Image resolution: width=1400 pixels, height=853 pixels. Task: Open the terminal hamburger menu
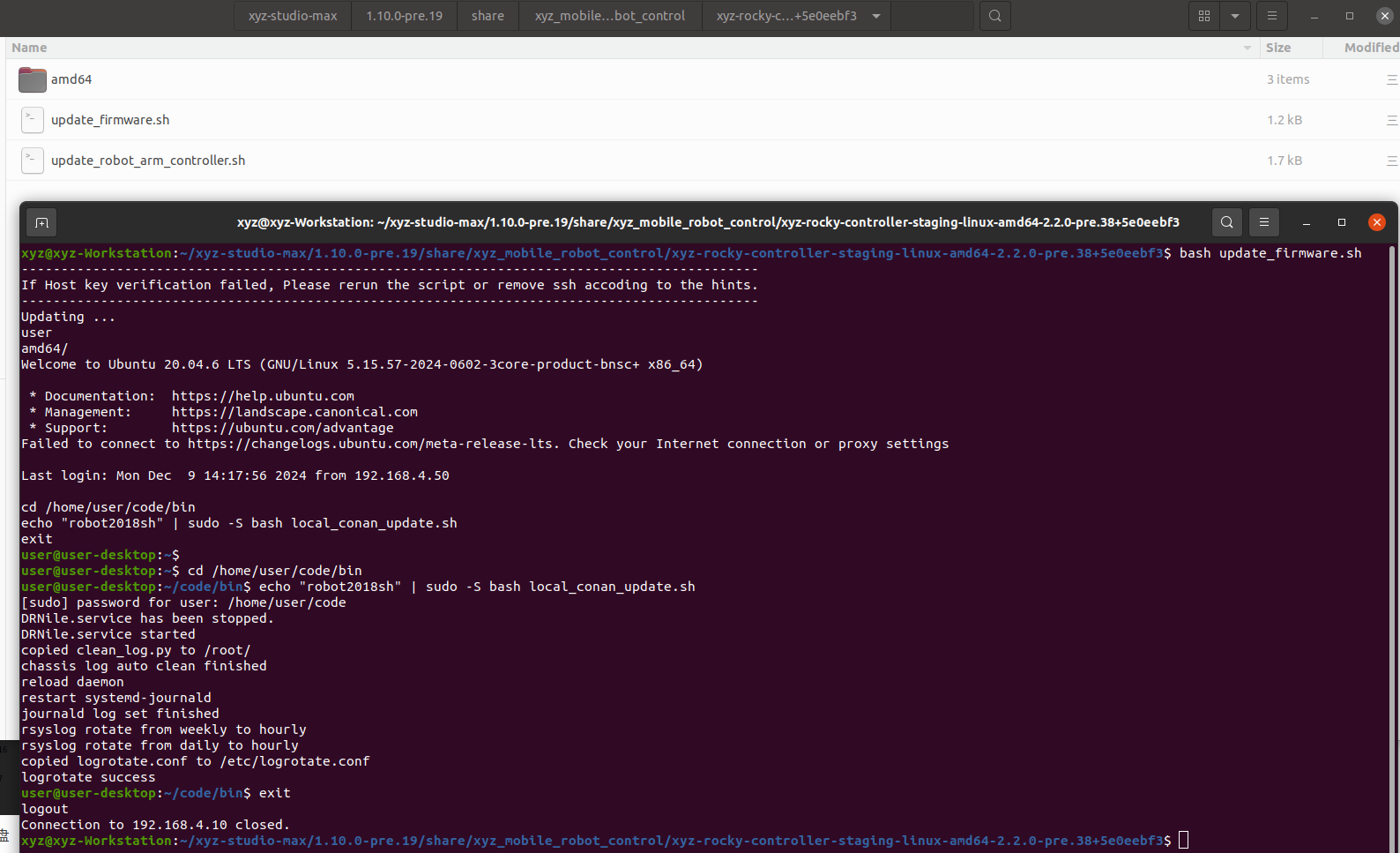point(1264,222)
